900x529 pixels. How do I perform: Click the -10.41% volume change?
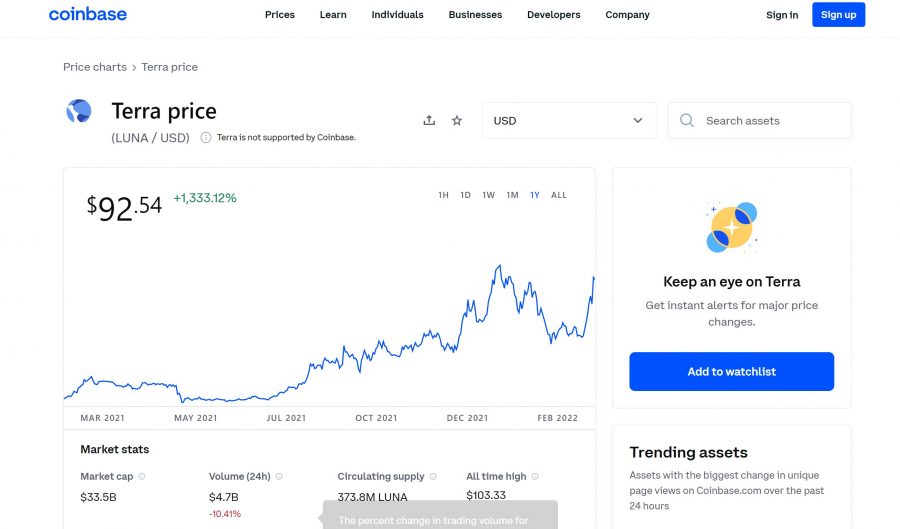point(224,514)
